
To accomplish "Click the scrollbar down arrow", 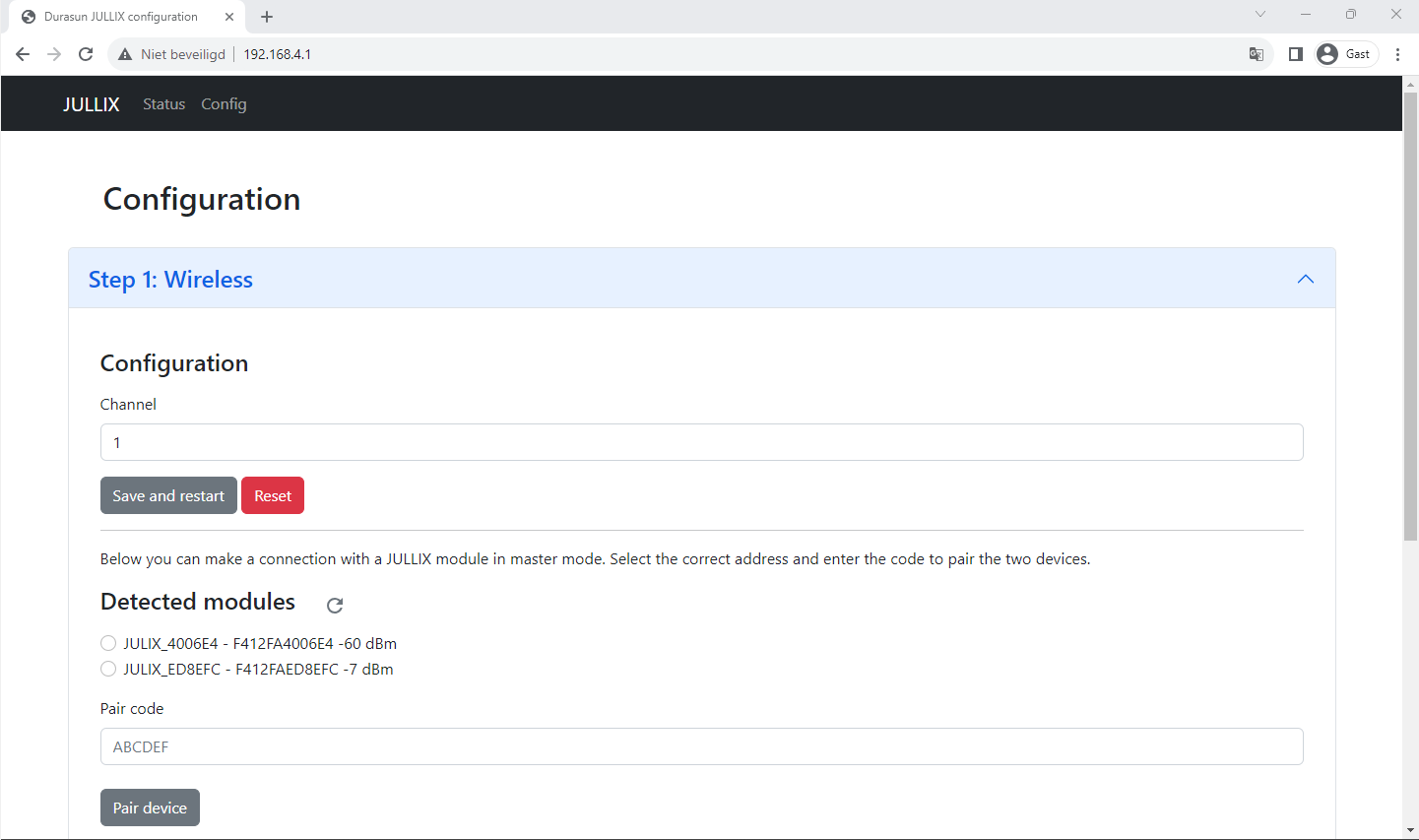I will click(x=1410, y=831).
